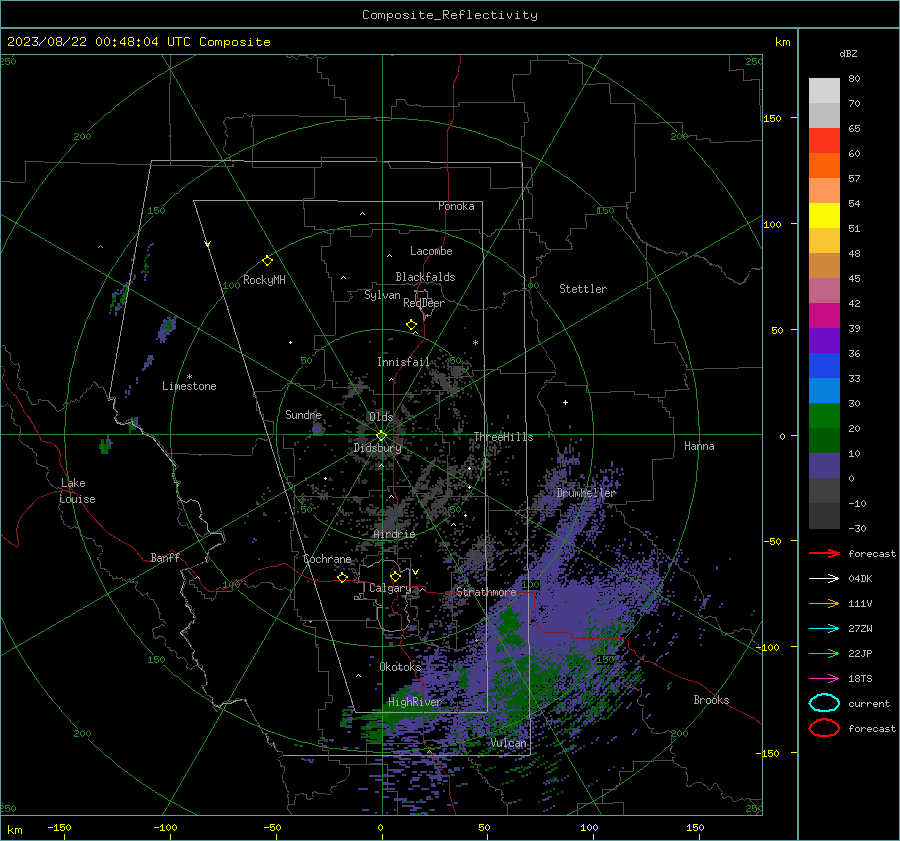
Task: Click the RedDeer city label
Action: click(424, 303)
